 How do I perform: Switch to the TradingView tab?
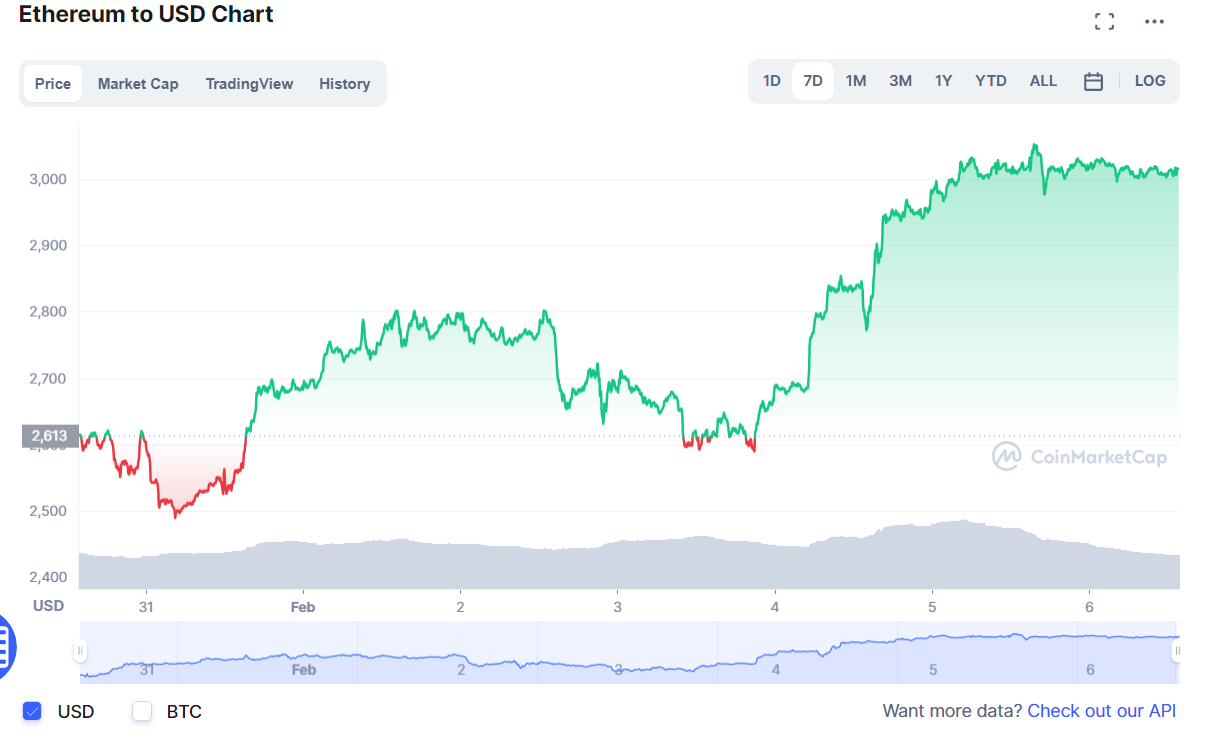click(250, 84)
